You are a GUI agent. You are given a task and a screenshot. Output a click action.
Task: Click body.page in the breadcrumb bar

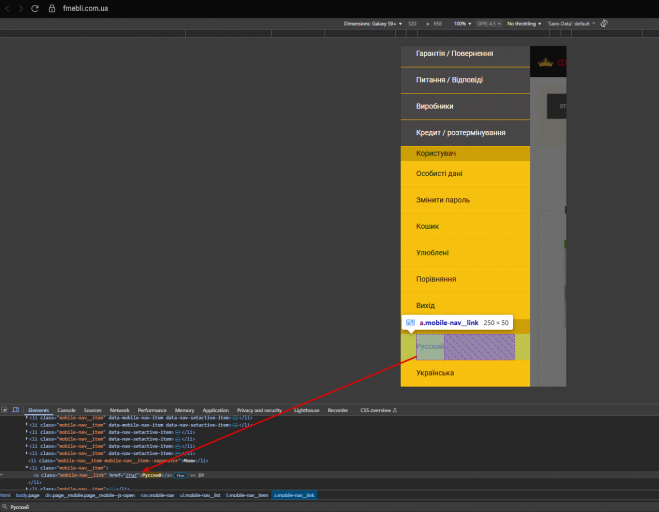coord(27,495)
